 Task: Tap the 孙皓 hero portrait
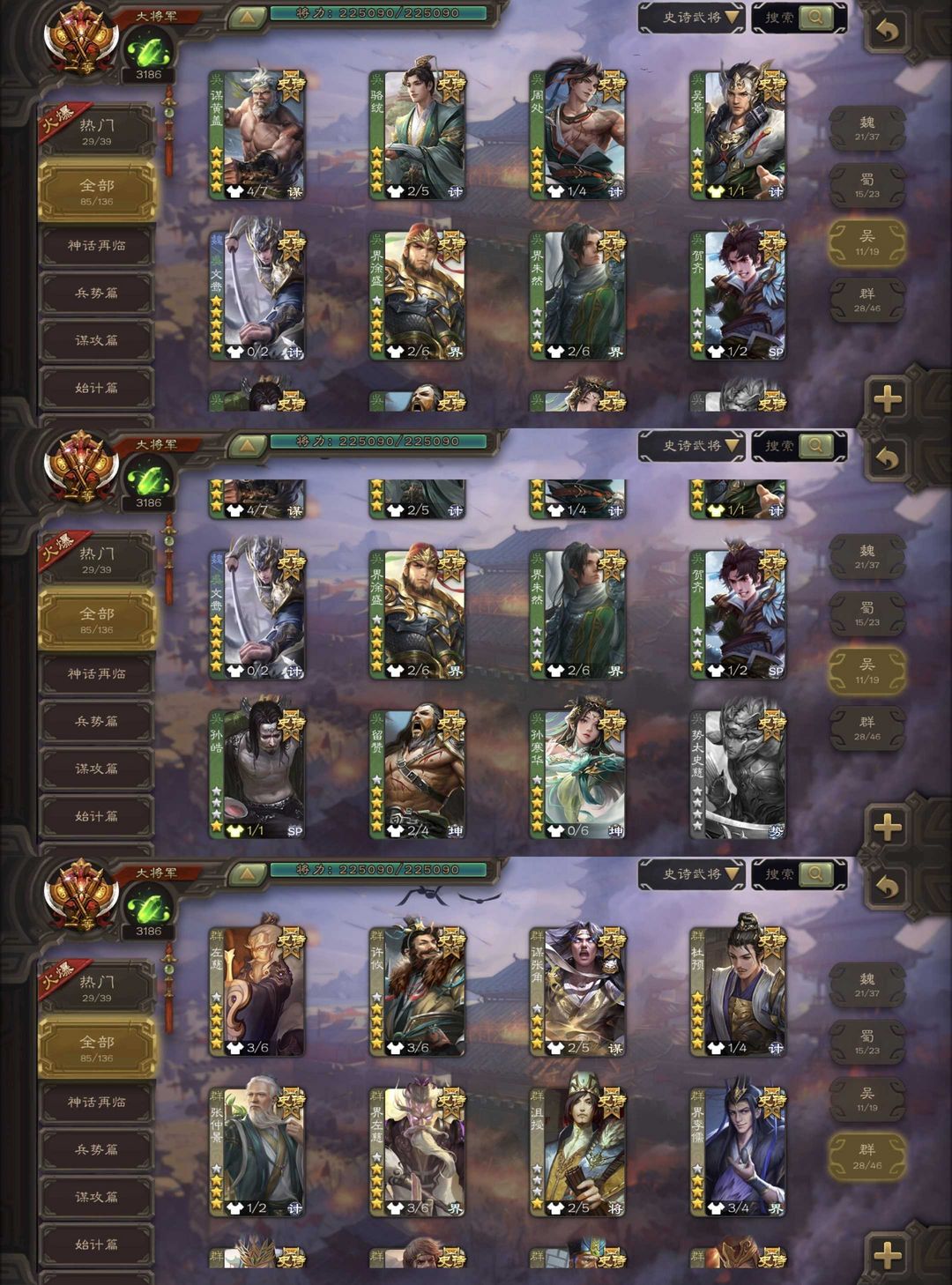(257, 773)
